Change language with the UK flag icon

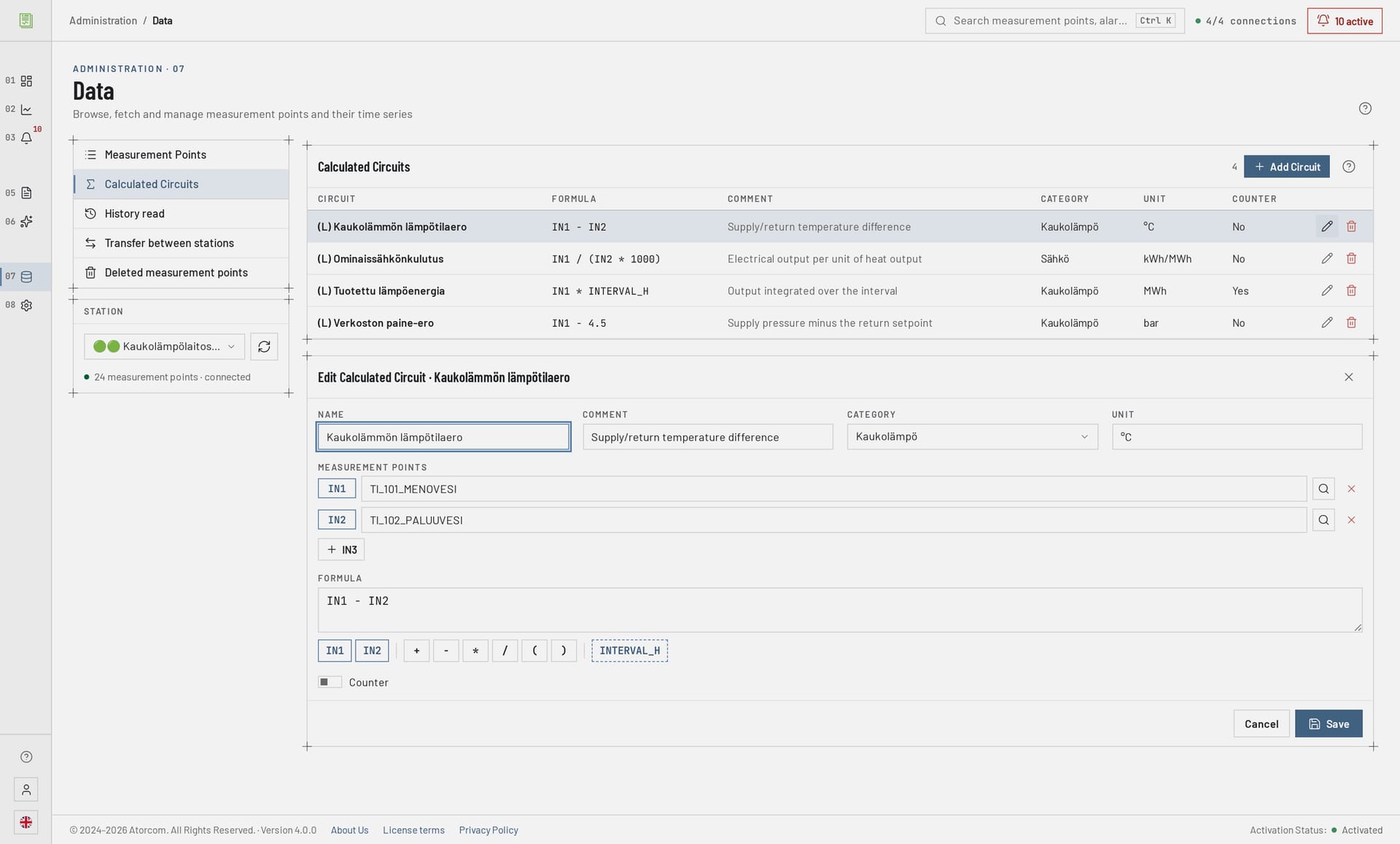click(26, 823)
